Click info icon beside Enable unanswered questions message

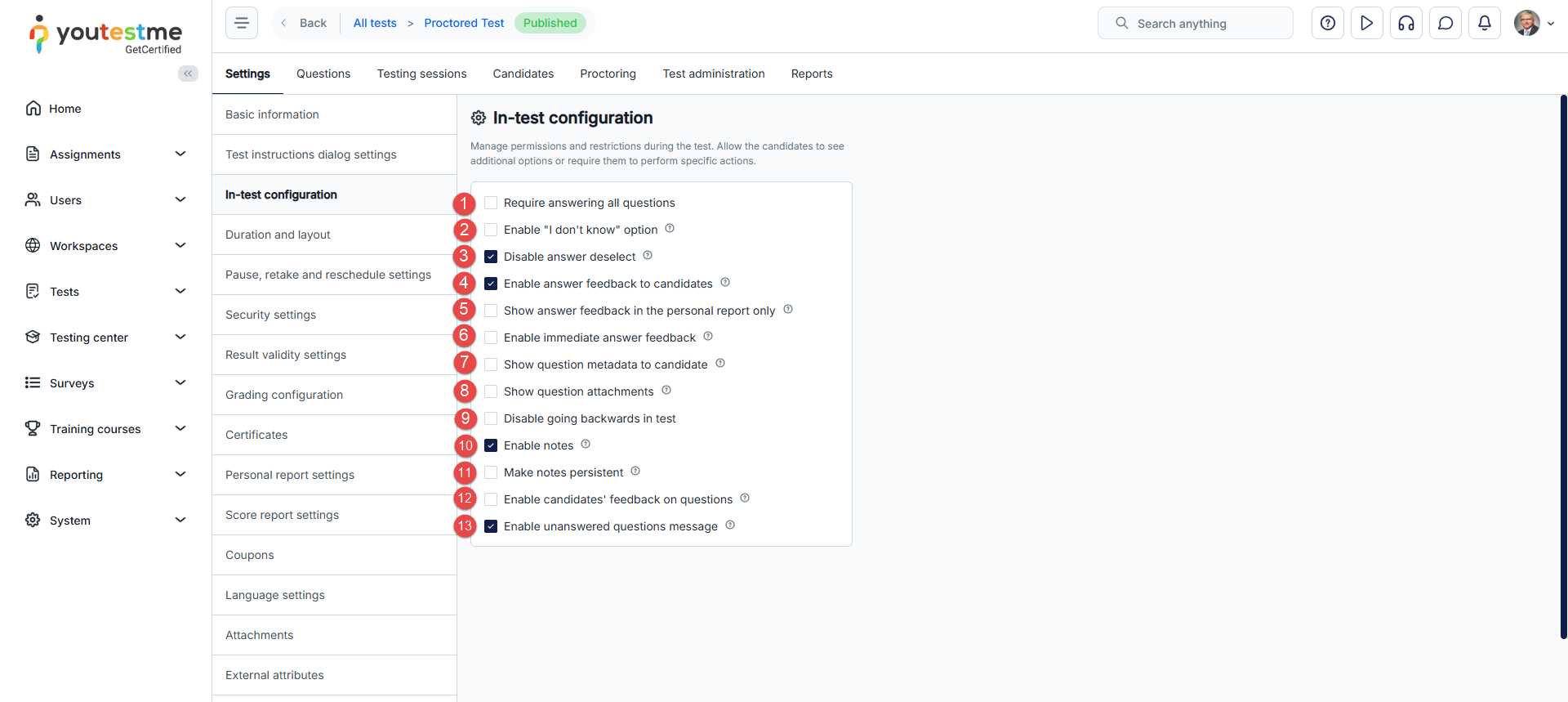(x=730, y=525)
